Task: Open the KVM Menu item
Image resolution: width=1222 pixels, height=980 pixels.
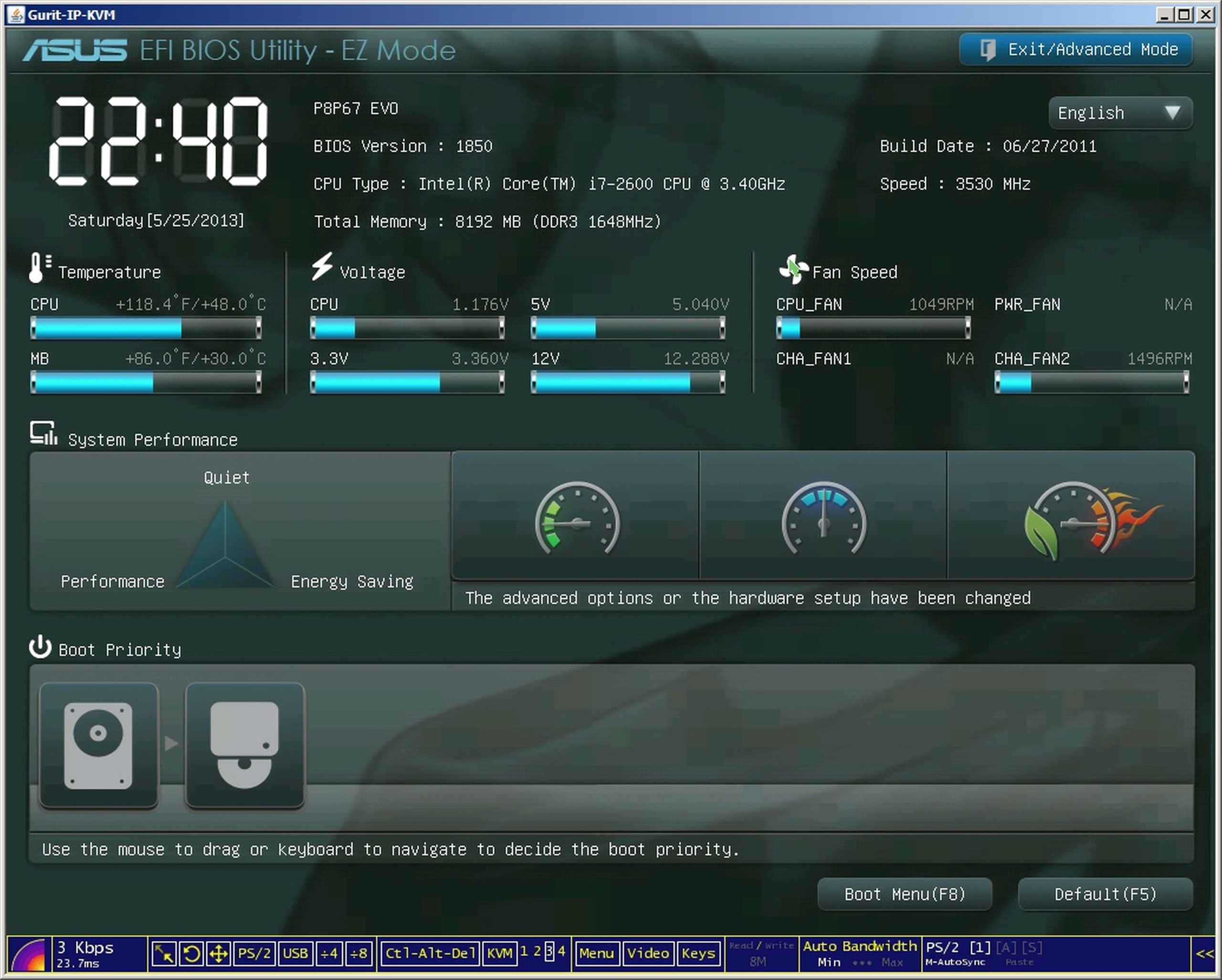Action: pos(596,954)
